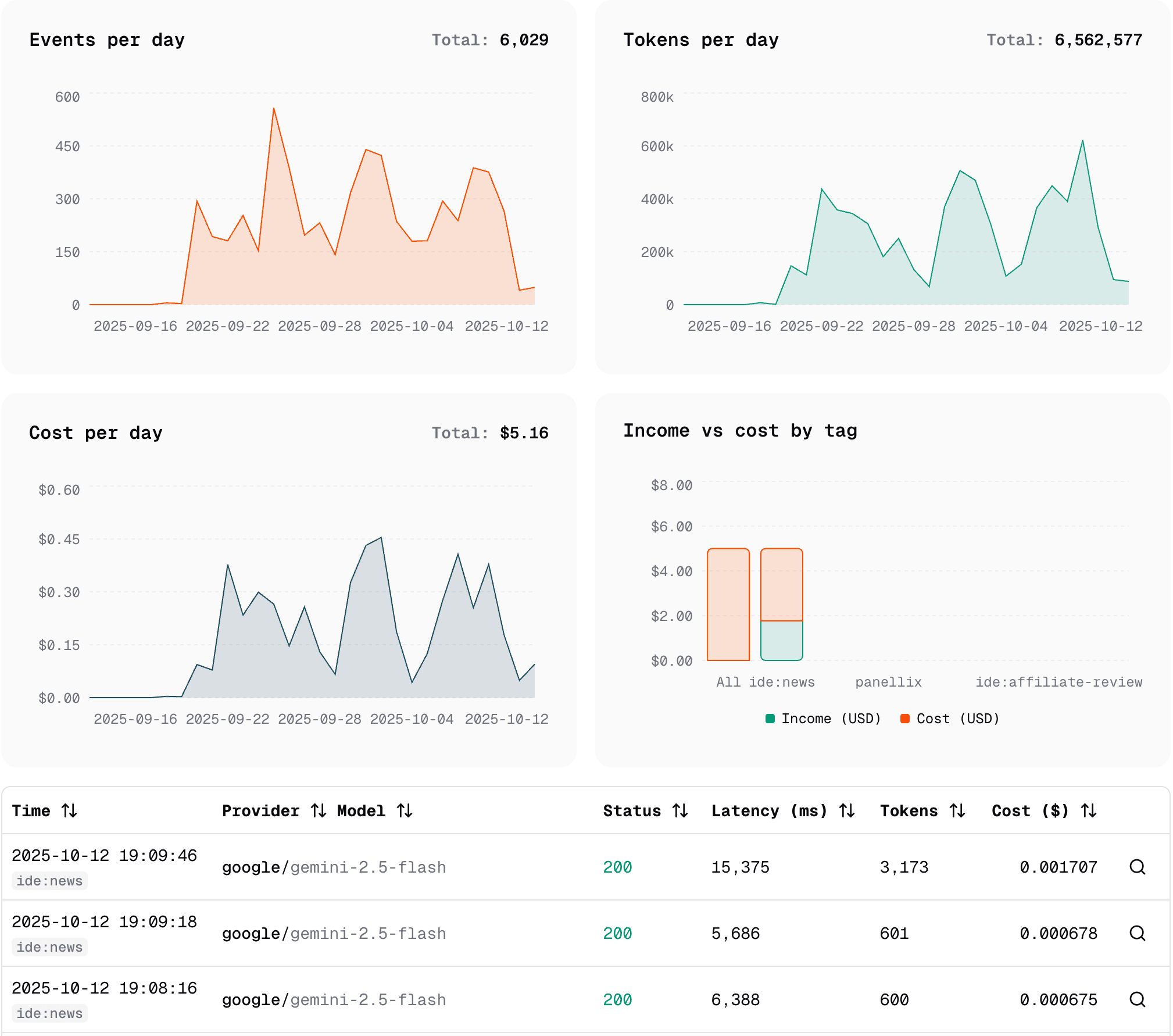Sort Latency (ms) column arrows icon
The height and width of the screenshot is (1036, 1173).
click(847, 810)
